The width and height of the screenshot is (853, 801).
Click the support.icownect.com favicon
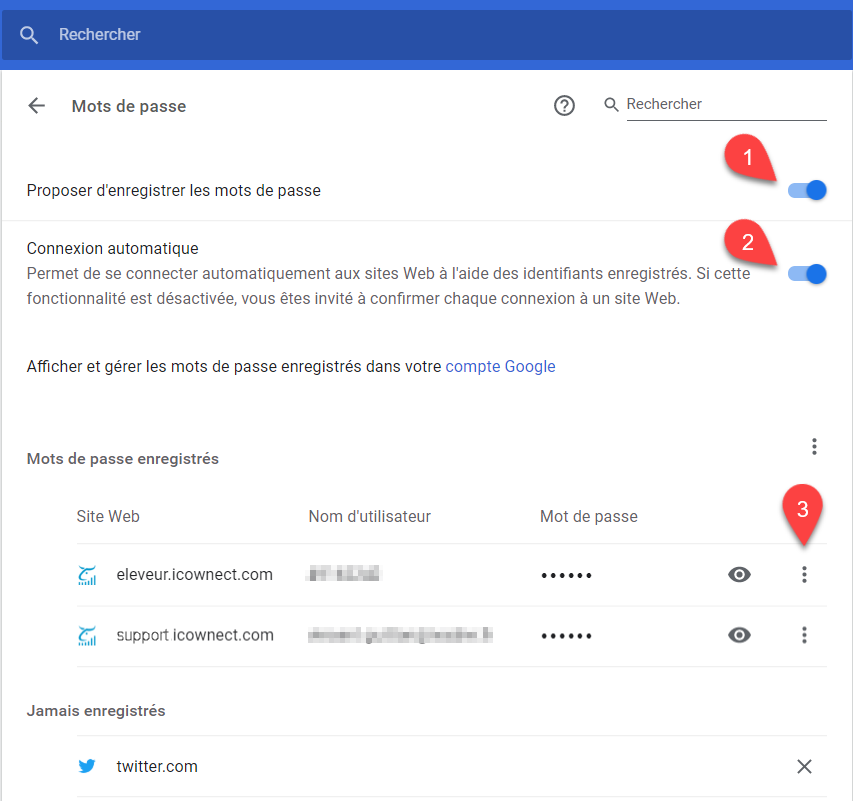click(87, 636)
